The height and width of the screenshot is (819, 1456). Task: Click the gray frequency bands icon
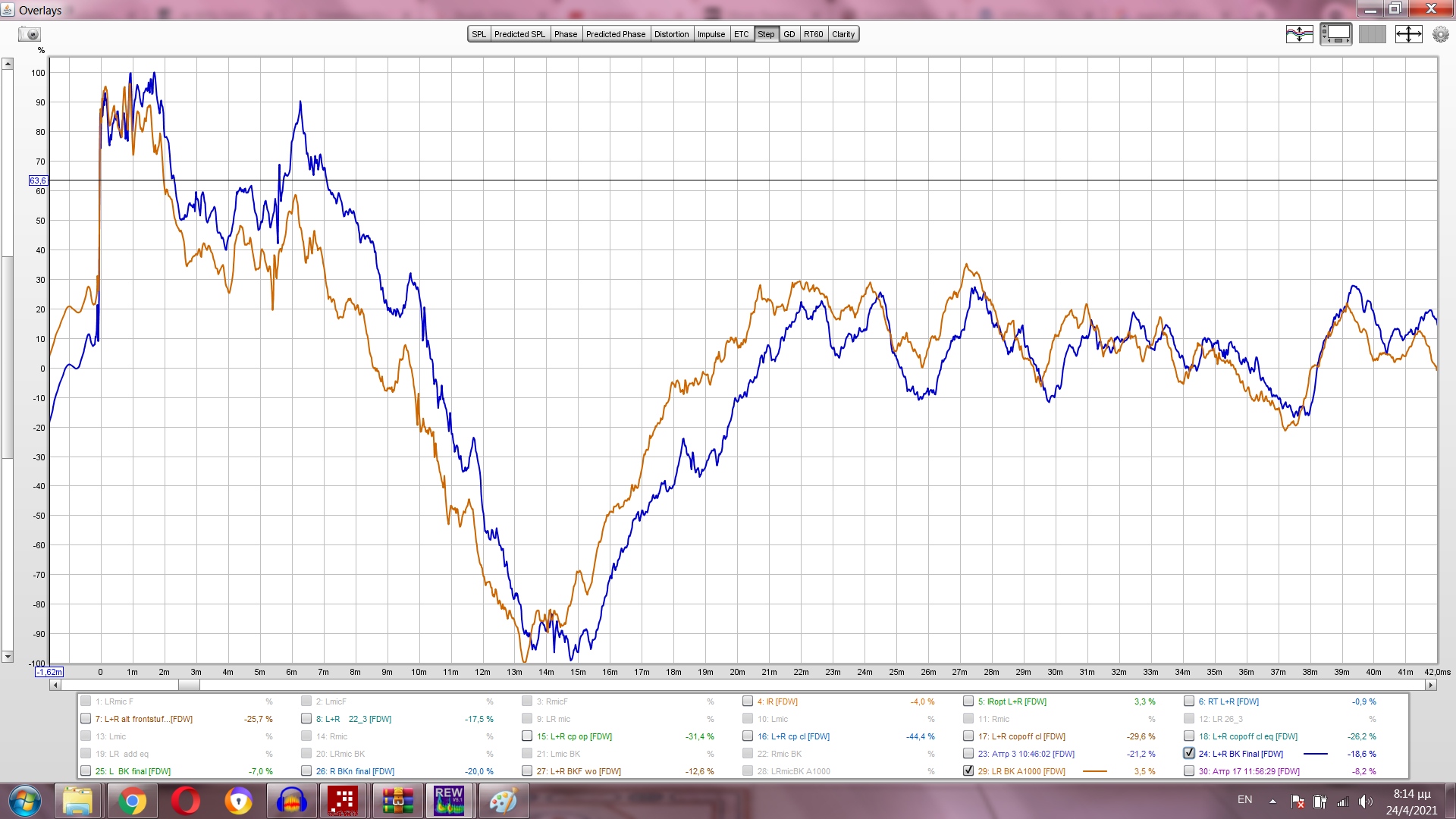coord(1372,34)
